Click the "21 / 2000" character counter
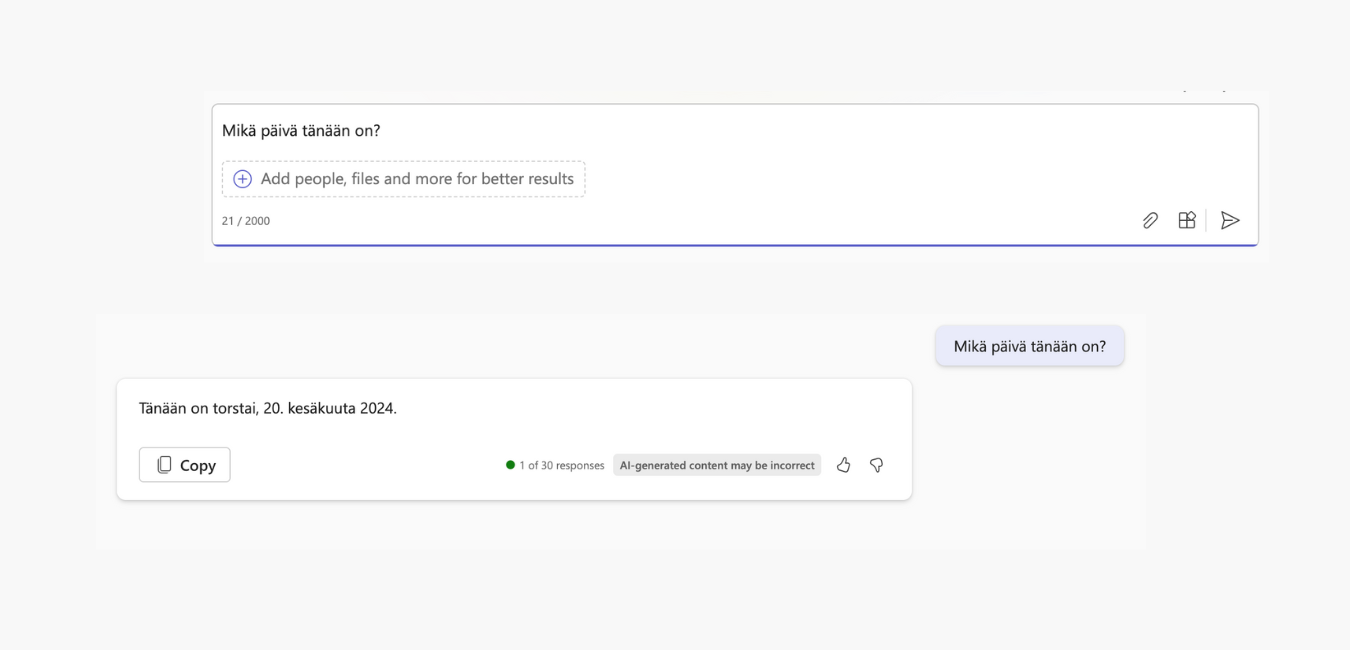Screen dimensions: 1350x650 246,221
